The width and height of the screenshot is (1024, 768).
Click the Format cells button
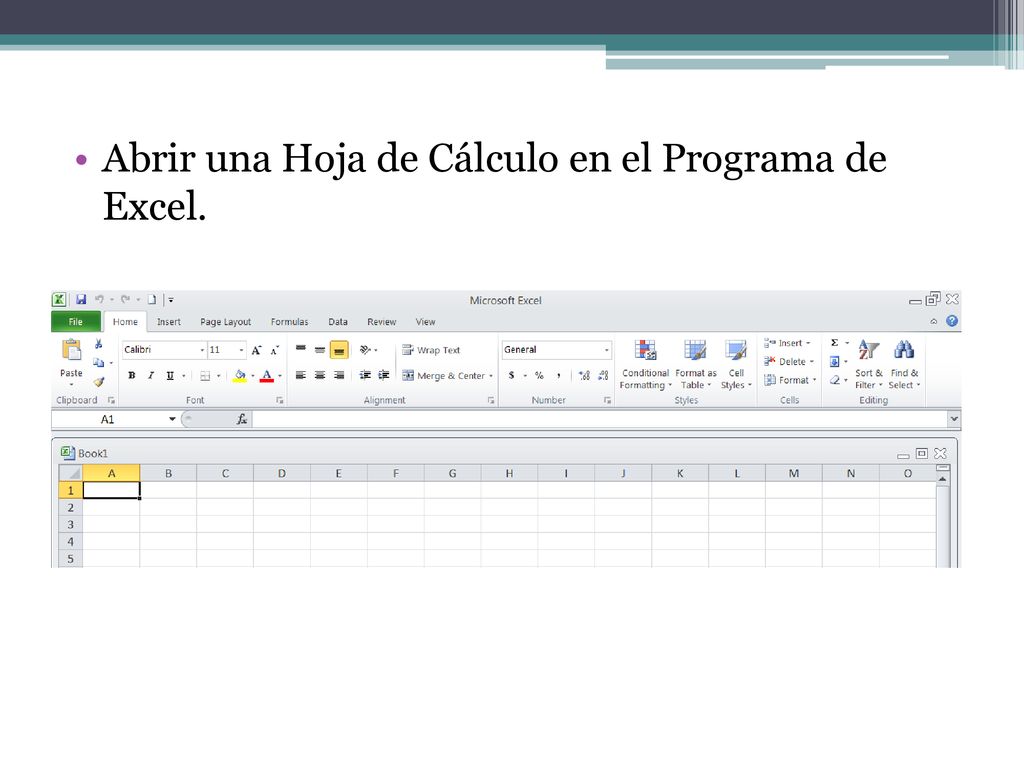coord(790,380)
